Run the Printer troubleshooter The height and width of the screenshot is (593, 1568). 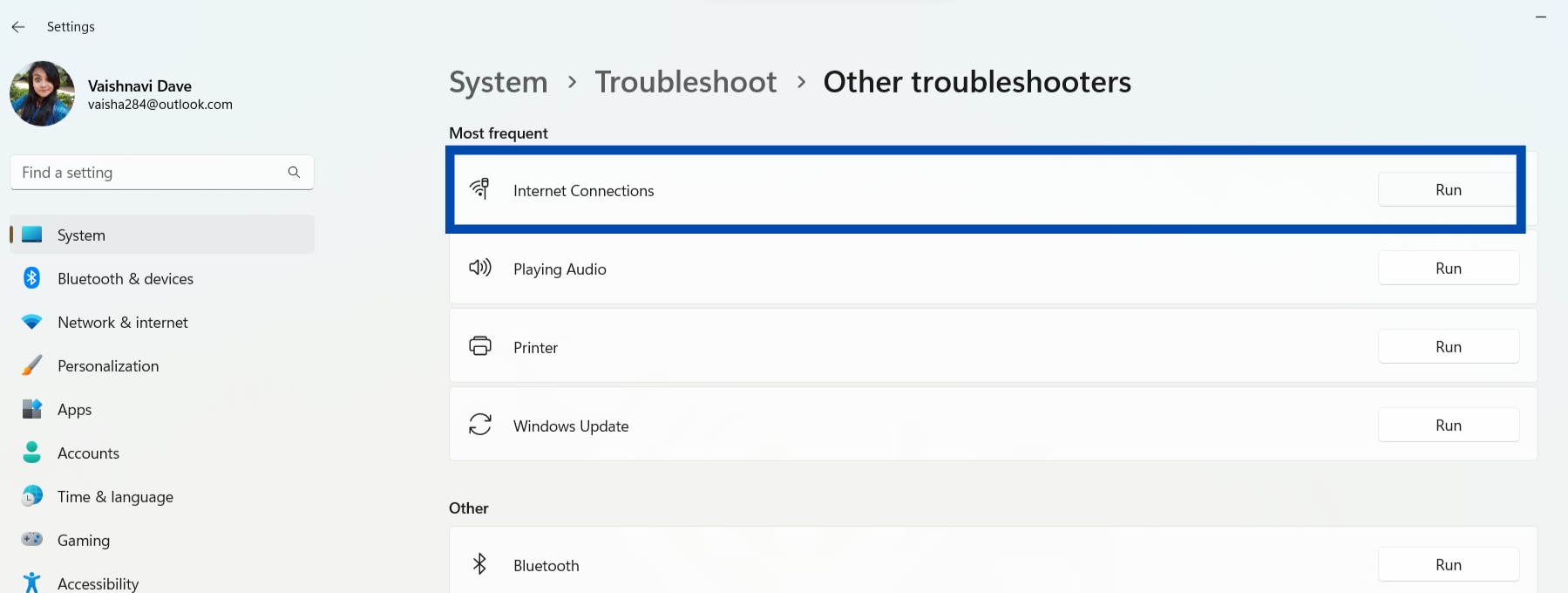(1448, 347)
